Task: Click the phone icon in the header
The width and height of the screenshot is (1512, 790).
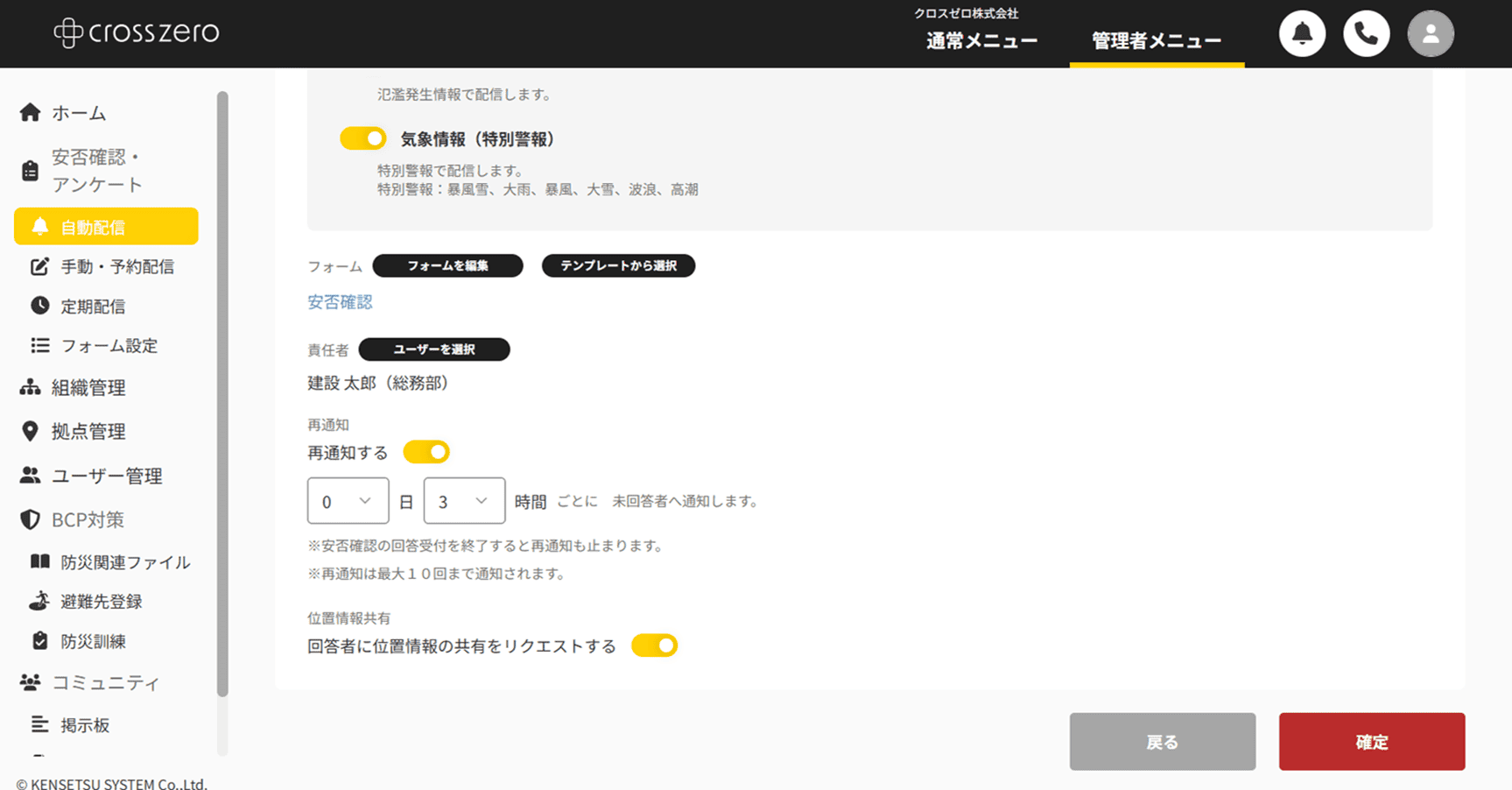Action: 1366,33
